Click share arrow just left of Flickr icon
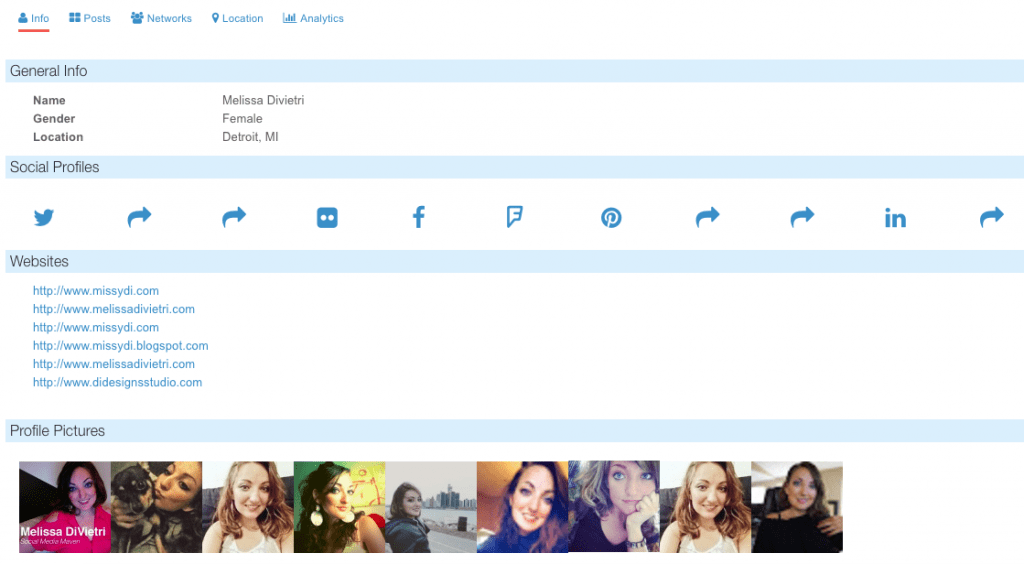 point(234,217)
